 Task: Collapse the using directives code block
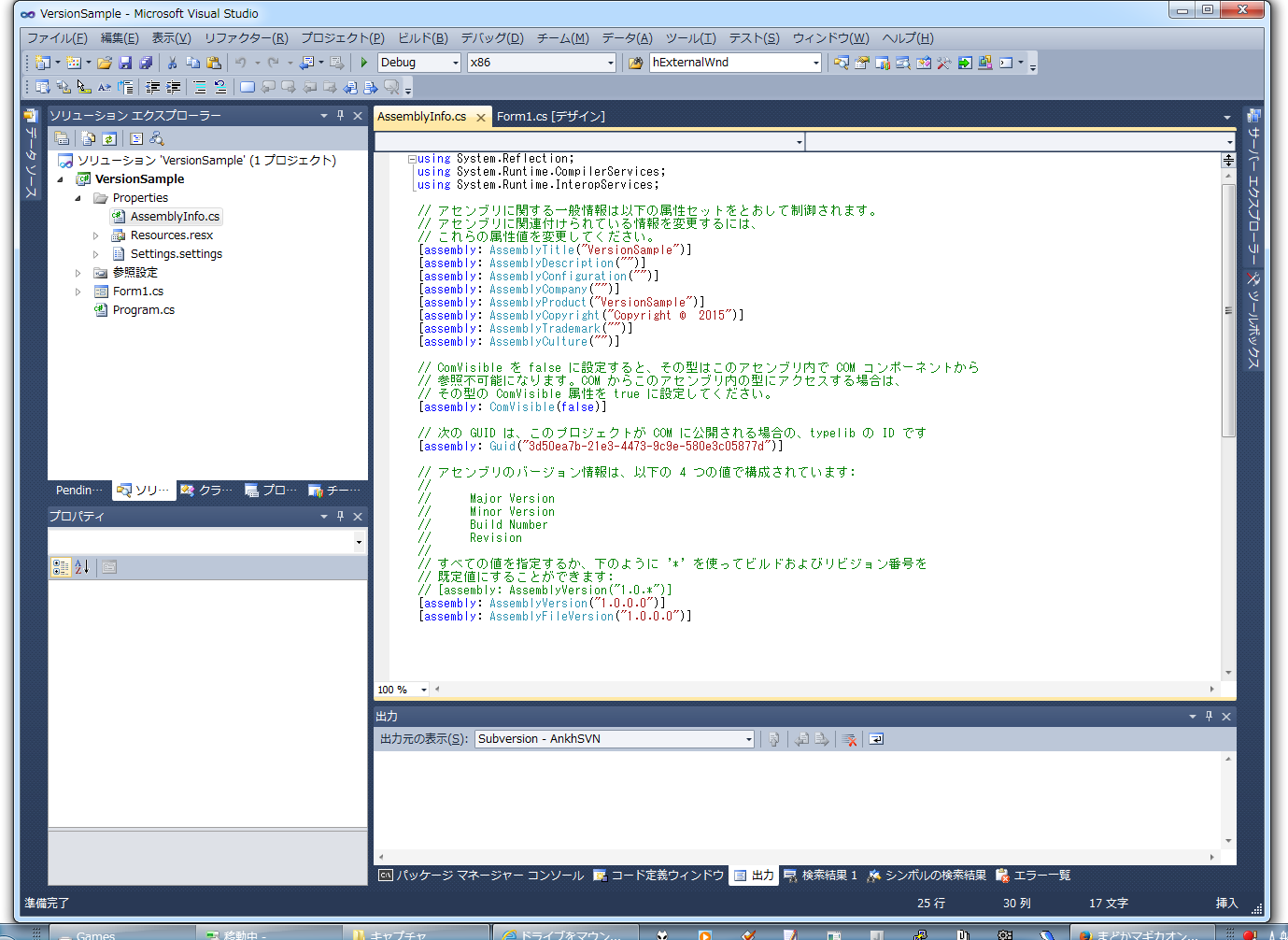pos(412,159)
